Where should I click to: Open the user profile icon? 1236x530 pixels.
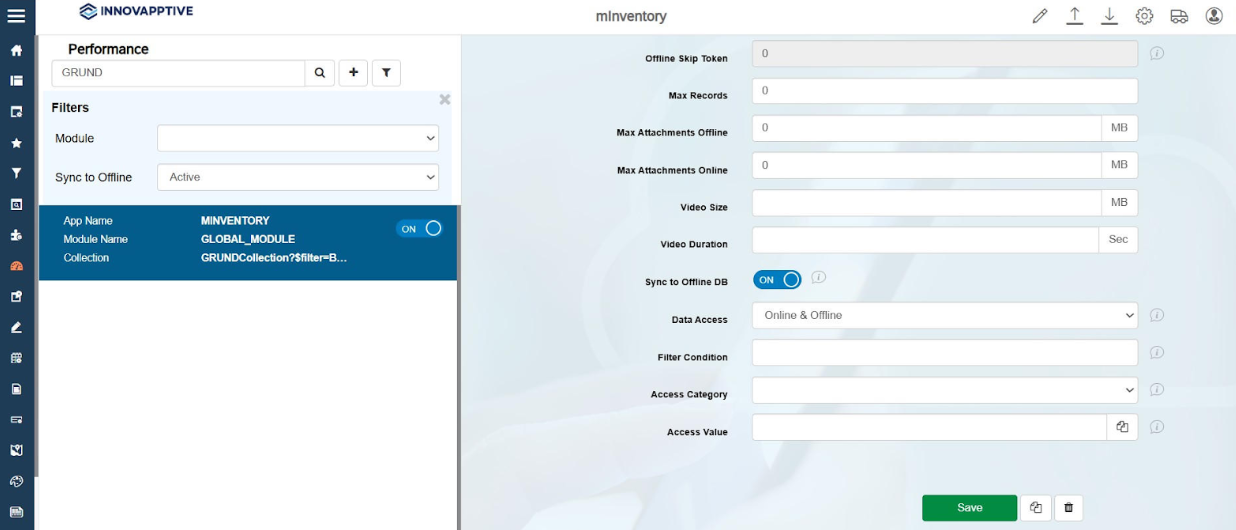pyautogui.click(x=1214, y=16)
